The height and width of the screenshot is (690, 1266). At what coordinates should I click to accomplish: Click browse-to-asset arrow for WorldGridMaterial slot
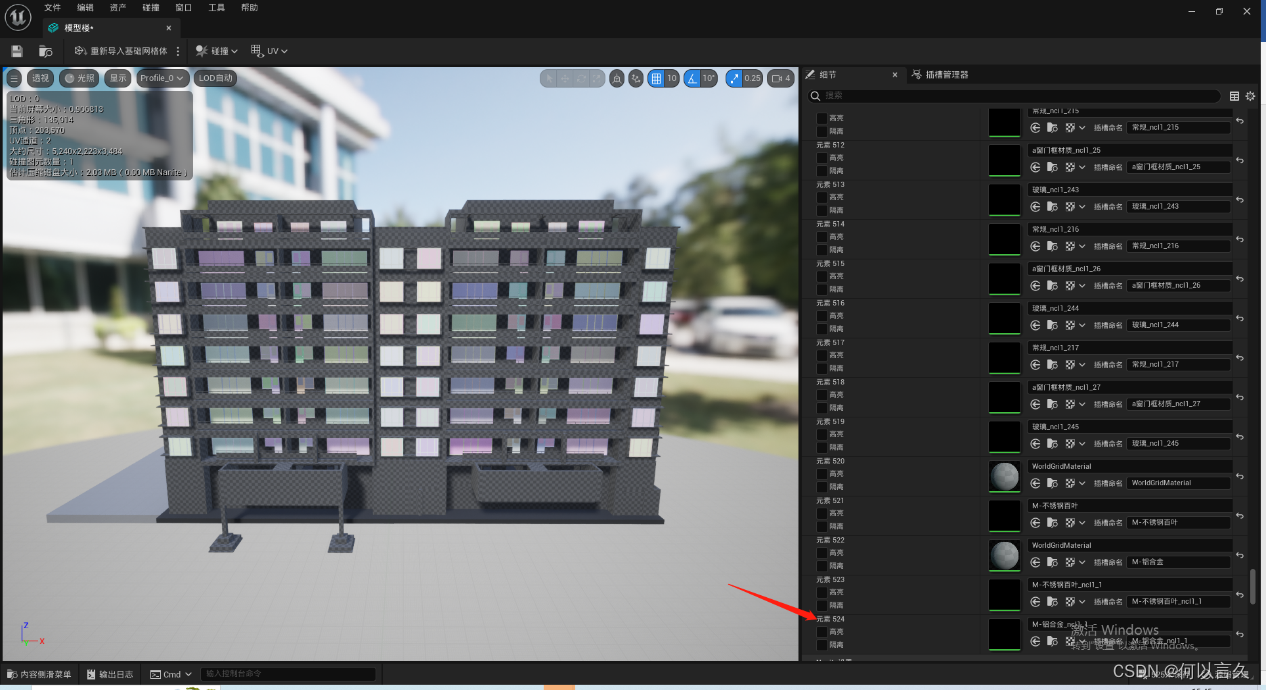click(1054, 483)
